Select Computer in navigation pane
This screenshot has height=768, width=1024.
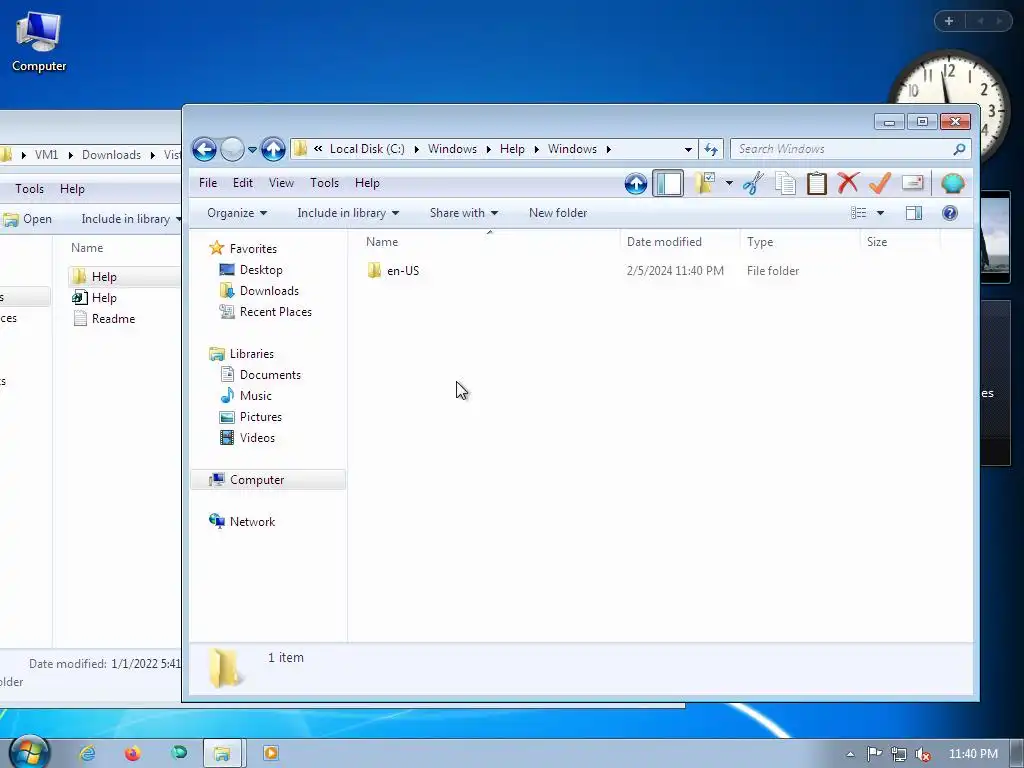[x=268, y=480]
